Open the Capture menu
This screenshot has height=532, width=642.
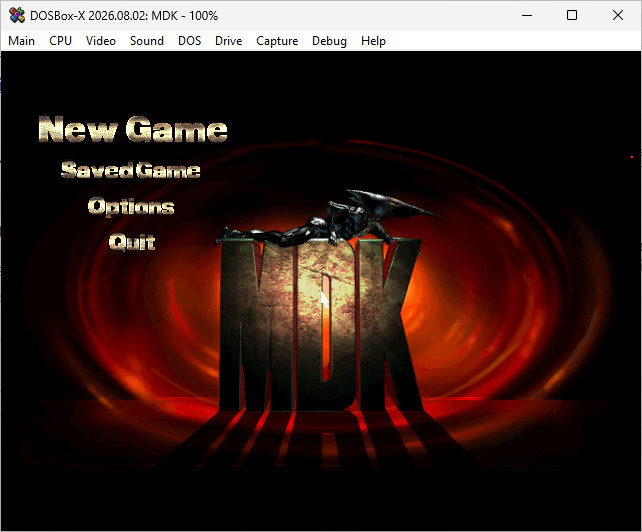point(277,41)
